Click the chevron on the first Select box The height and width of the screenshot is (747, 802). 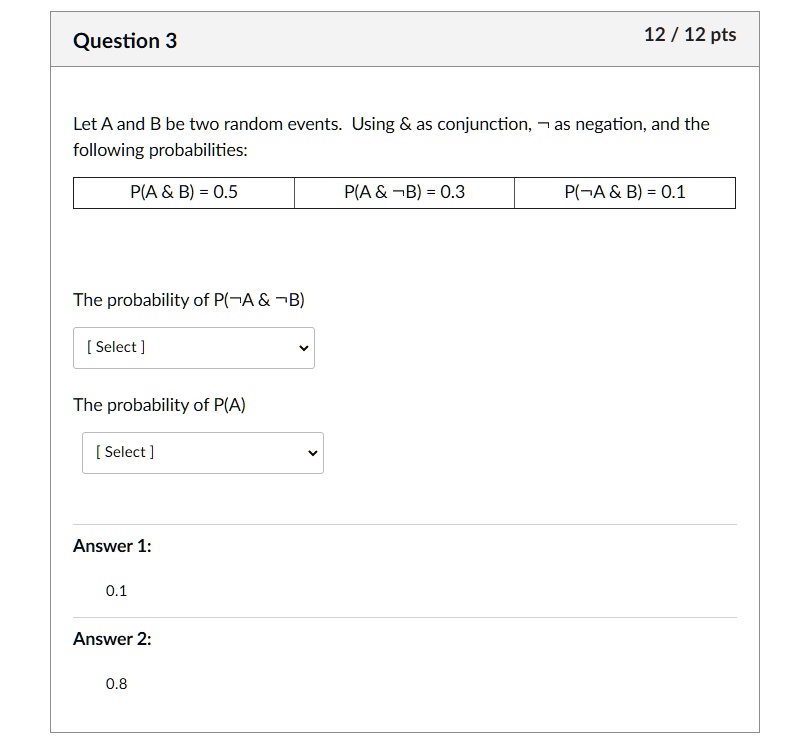click(x=303, y=347)
